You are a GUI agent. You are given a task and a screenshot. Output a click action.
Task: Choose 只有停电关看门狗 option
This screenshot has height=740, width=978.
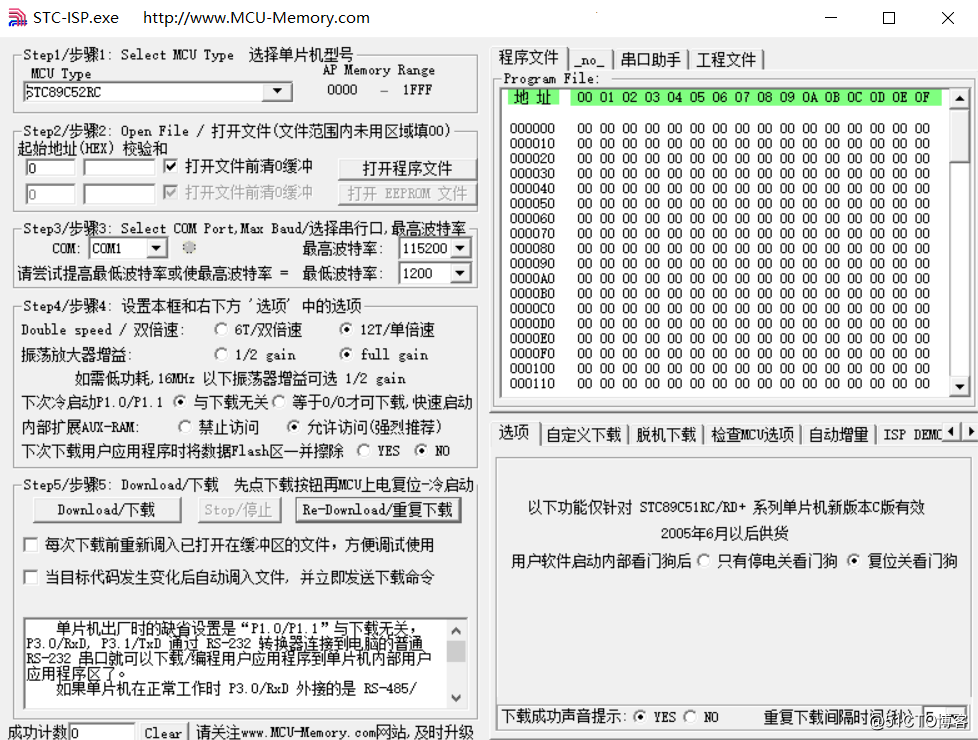click(x=705, y=561)
